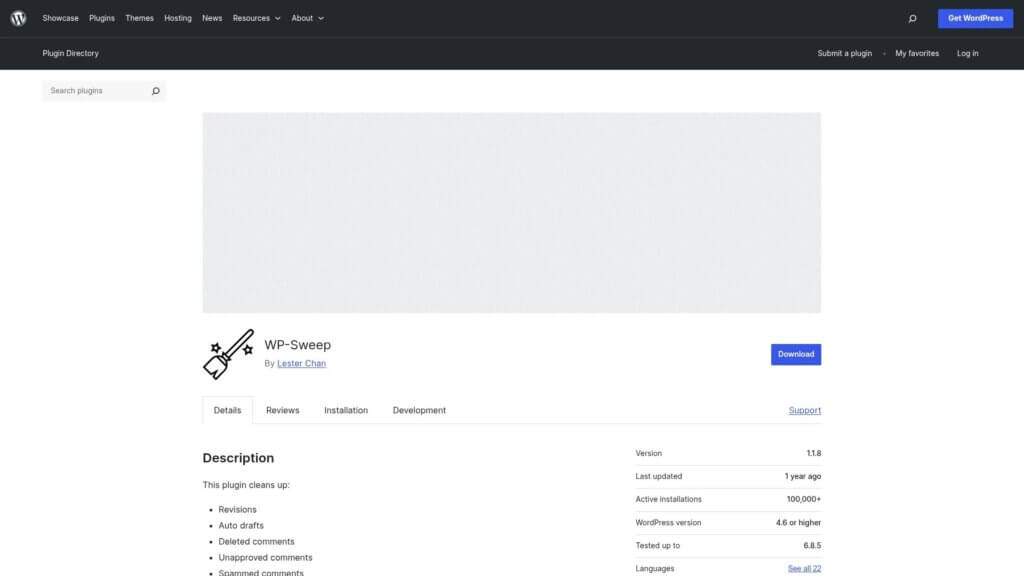Switch to the Installation tab
Image resolution: width=1024 pixels, height=576 pixels.
tap(345, 410)
